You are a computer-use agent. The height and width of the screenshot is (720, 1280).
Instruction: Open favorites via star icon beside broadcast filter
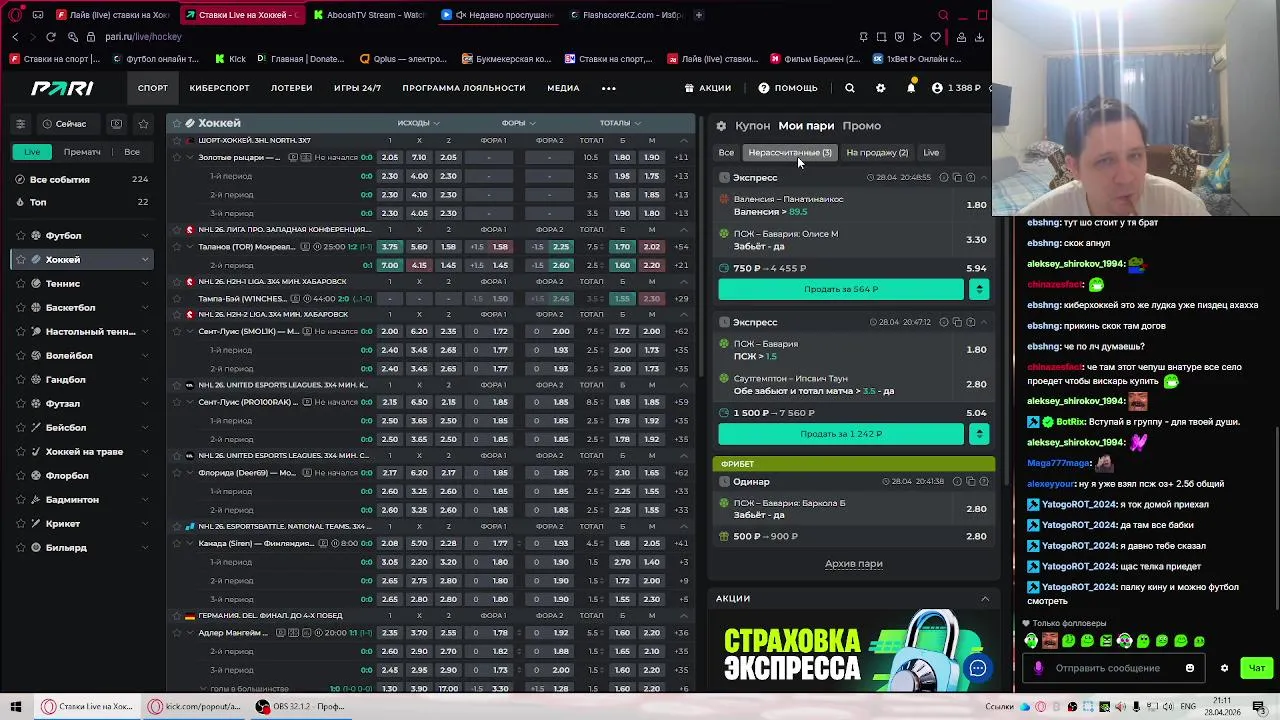tap(143, 124)
